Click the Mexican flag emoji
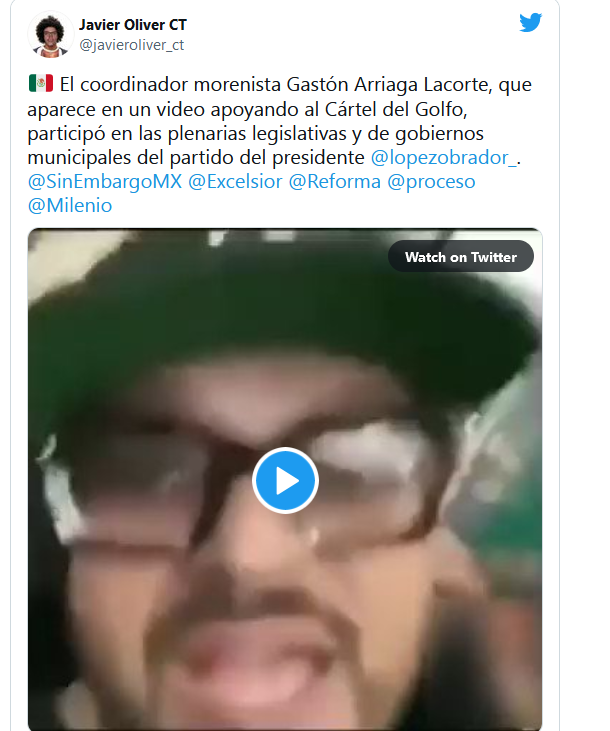 tap(41, 84)
